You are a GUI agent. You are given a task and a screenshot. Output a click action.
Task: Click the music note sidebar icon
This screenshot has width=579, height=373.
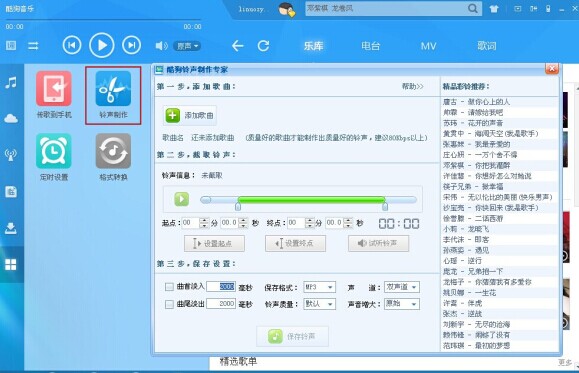11,82
